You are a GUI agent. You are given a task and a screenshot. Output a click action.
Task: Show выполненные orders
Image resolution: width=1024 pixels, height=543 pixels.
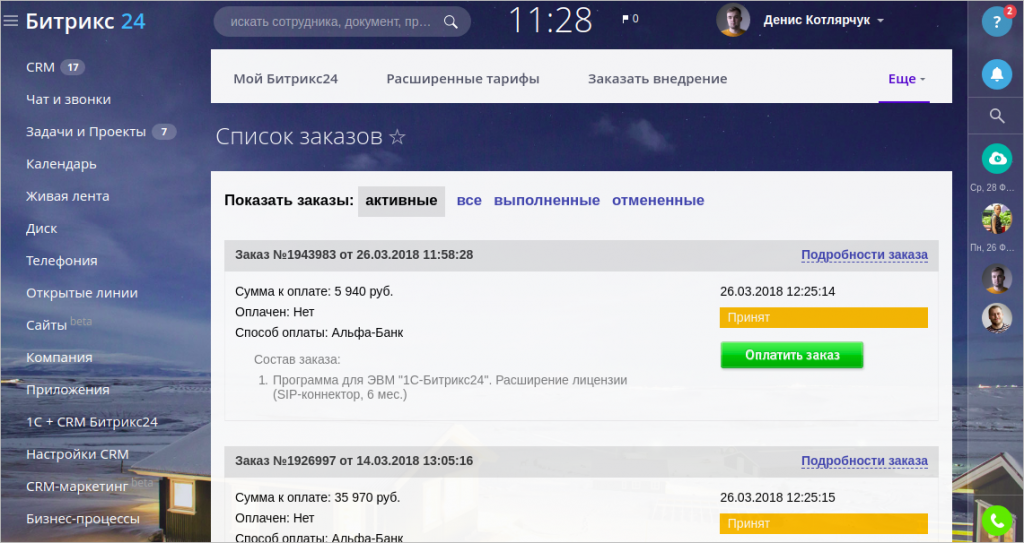547,201
